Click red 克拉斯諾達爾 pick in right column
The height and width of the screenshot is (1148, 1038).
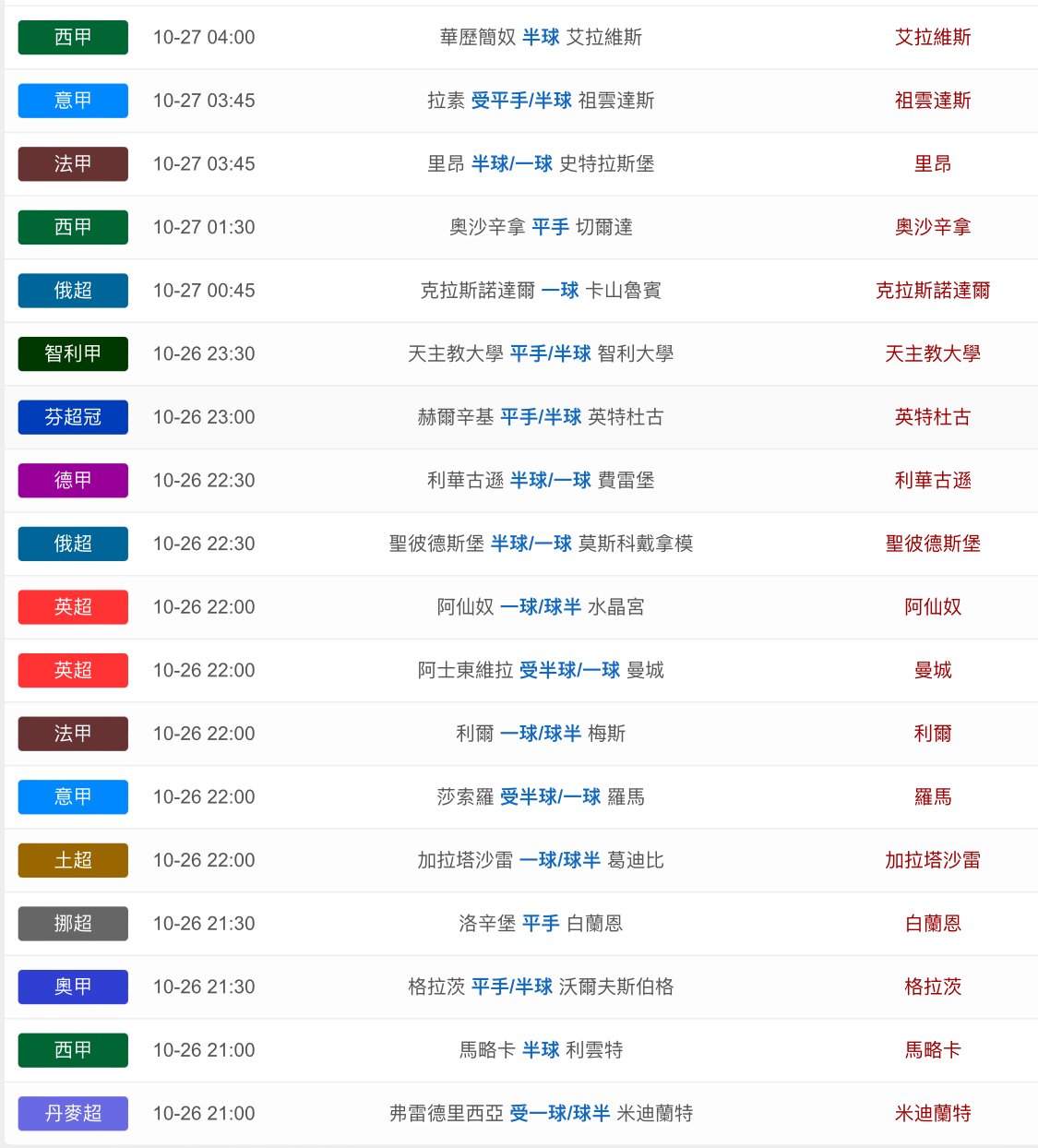(x=932, y=290)
